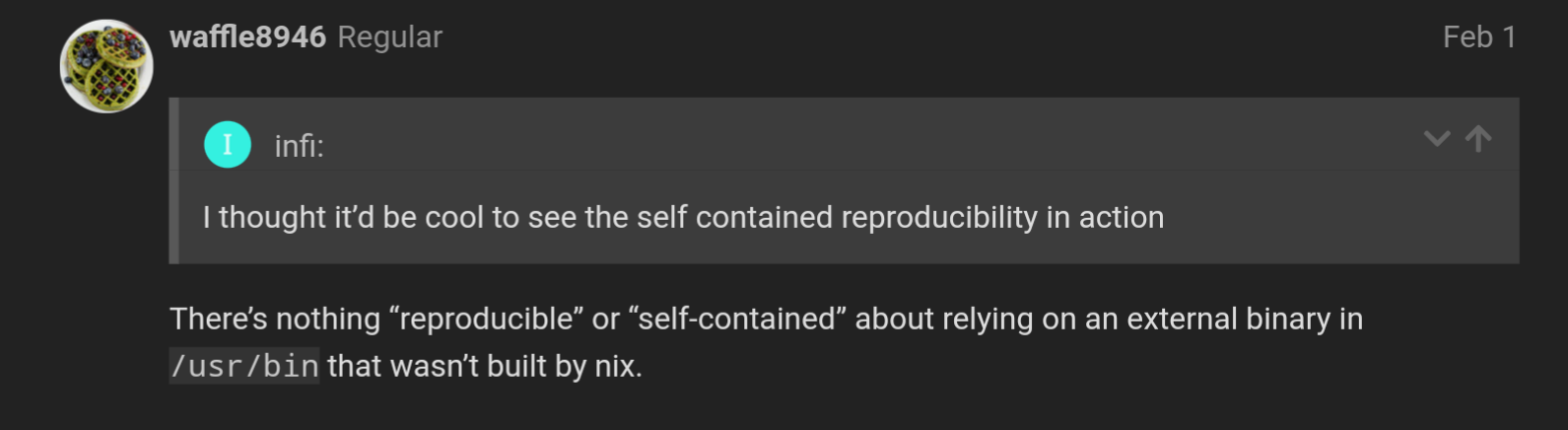Open the waffle8946 username link
Screen dimensions: 1568x430
point(247,37)
